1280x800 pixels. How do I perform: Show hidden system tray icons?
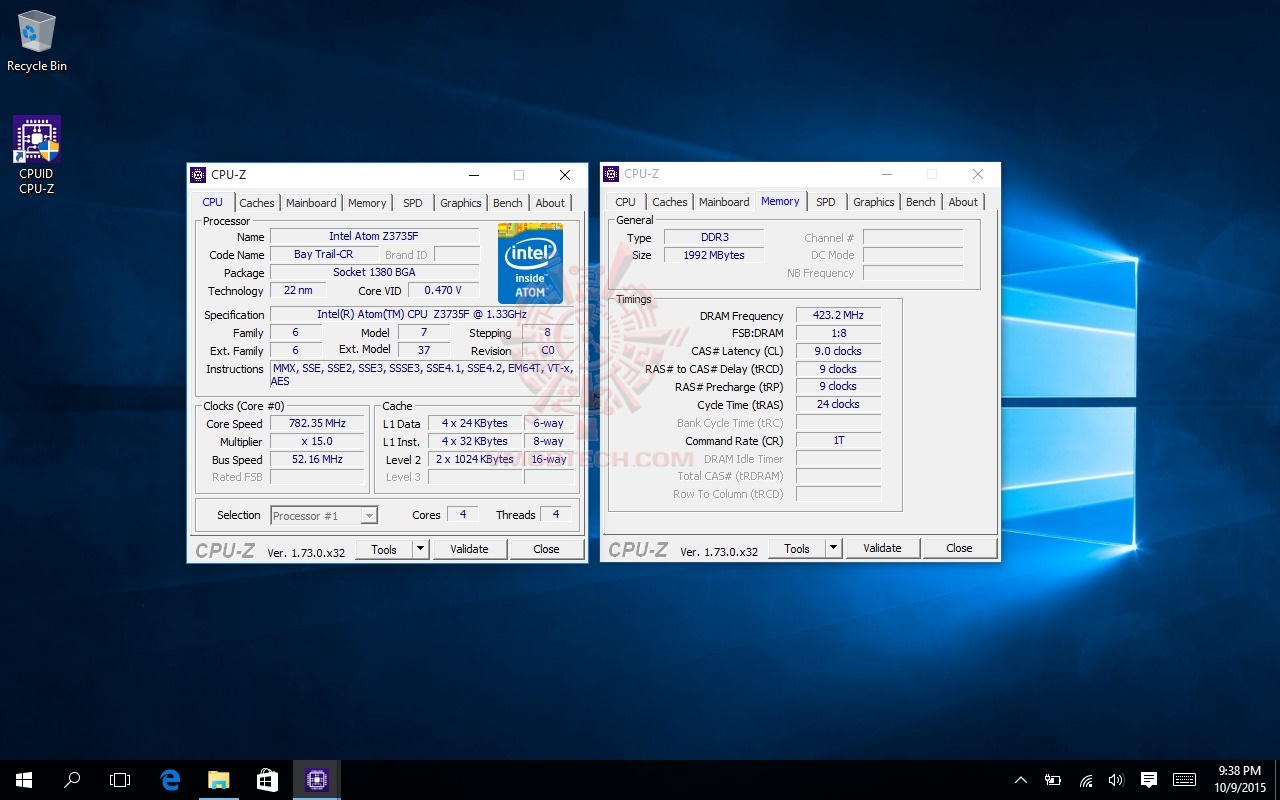[x=1021, y=780]
